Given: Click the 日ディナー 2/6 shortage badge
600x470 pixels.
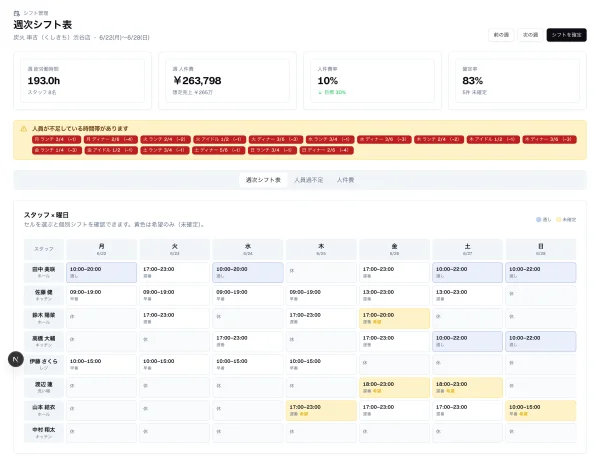Looking at the screenshot, I should (326, 150).
